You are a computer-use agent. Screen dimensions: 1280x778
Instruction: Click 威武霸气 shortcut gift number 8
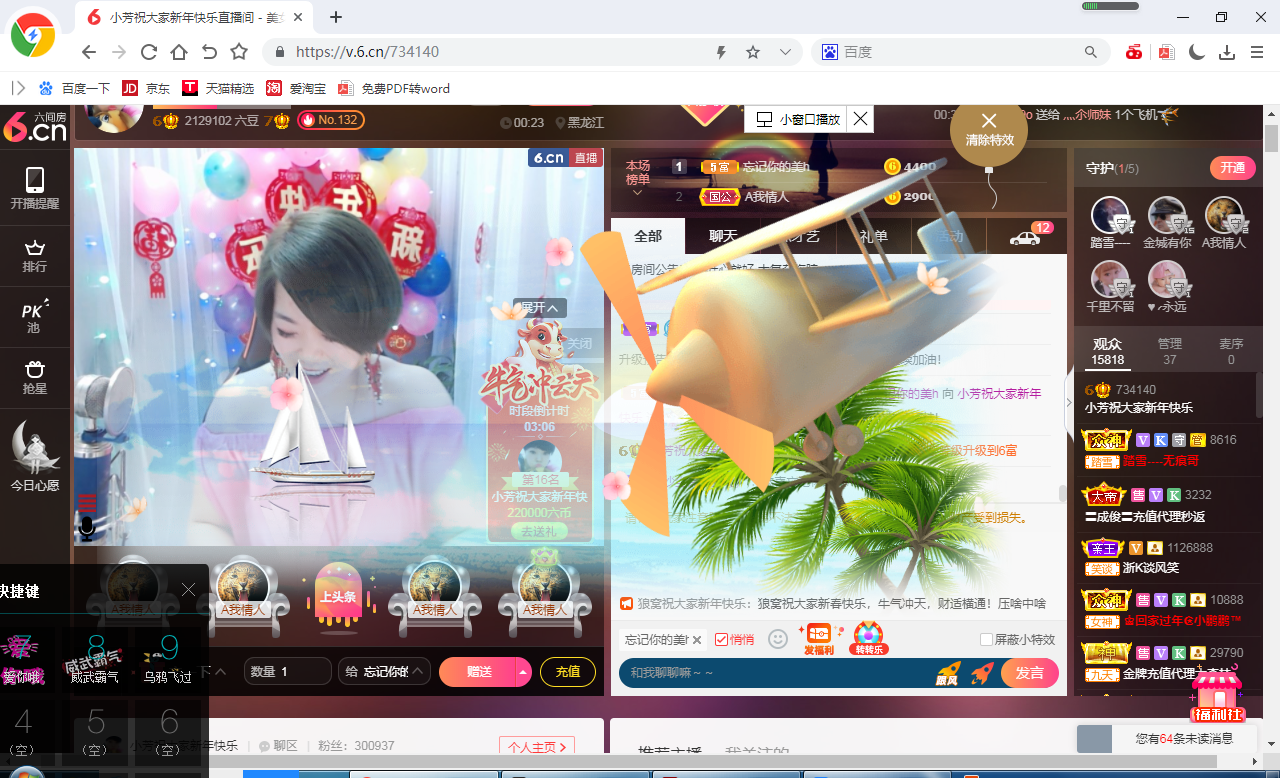pyautogui.click(x=95, y=659)
